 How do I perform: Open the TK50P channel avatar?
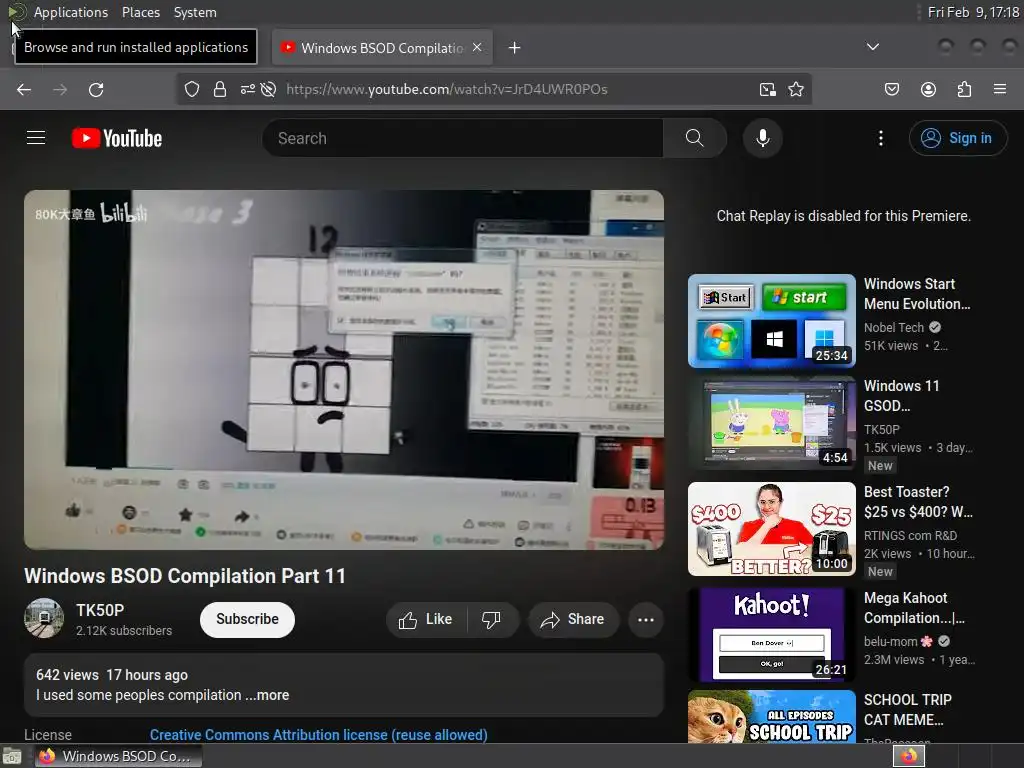(44, 618)
